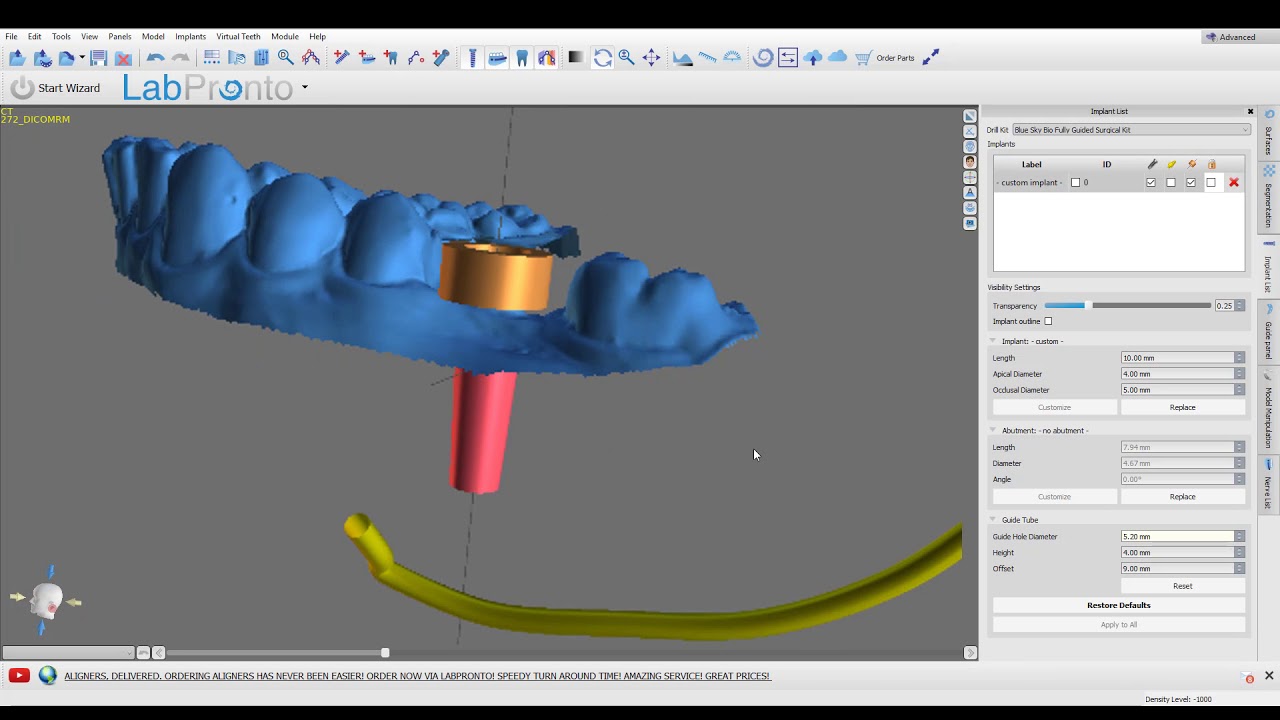The height and width of the screenshot is (720, 1280).
Task: Close the bottom banner with X
Action: coord(1269,676)
